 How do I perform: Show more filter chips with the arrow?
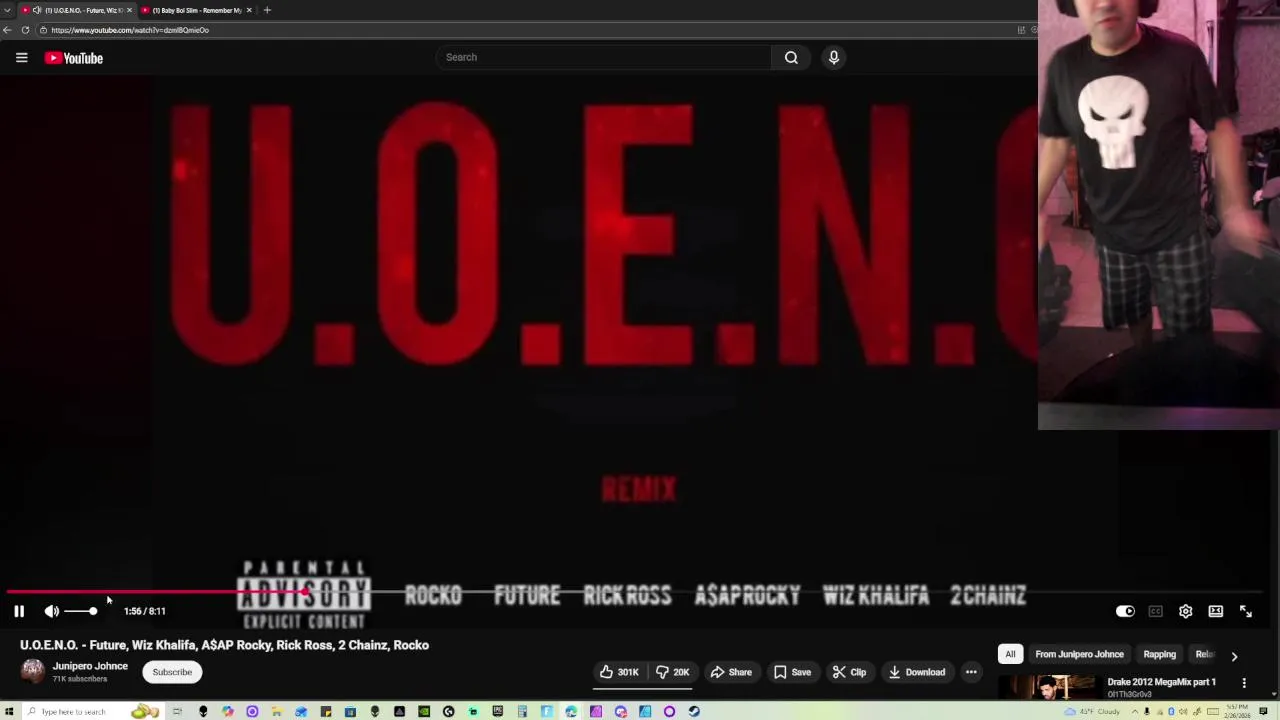click(x=1234, y=656)
